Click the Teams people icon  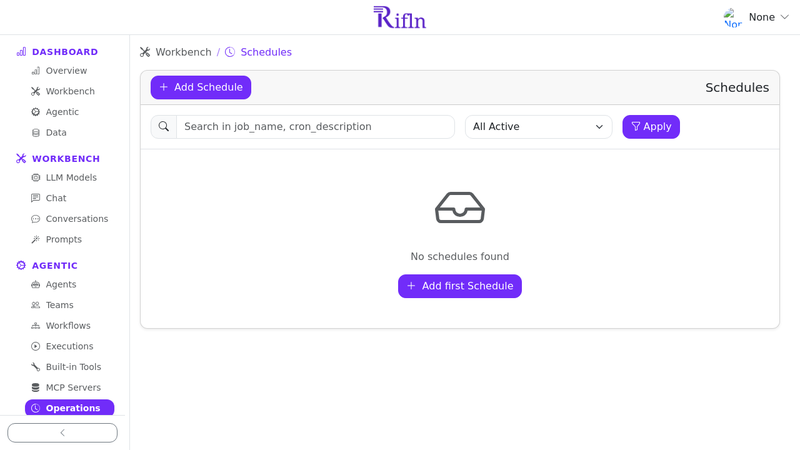click(36, 305)
